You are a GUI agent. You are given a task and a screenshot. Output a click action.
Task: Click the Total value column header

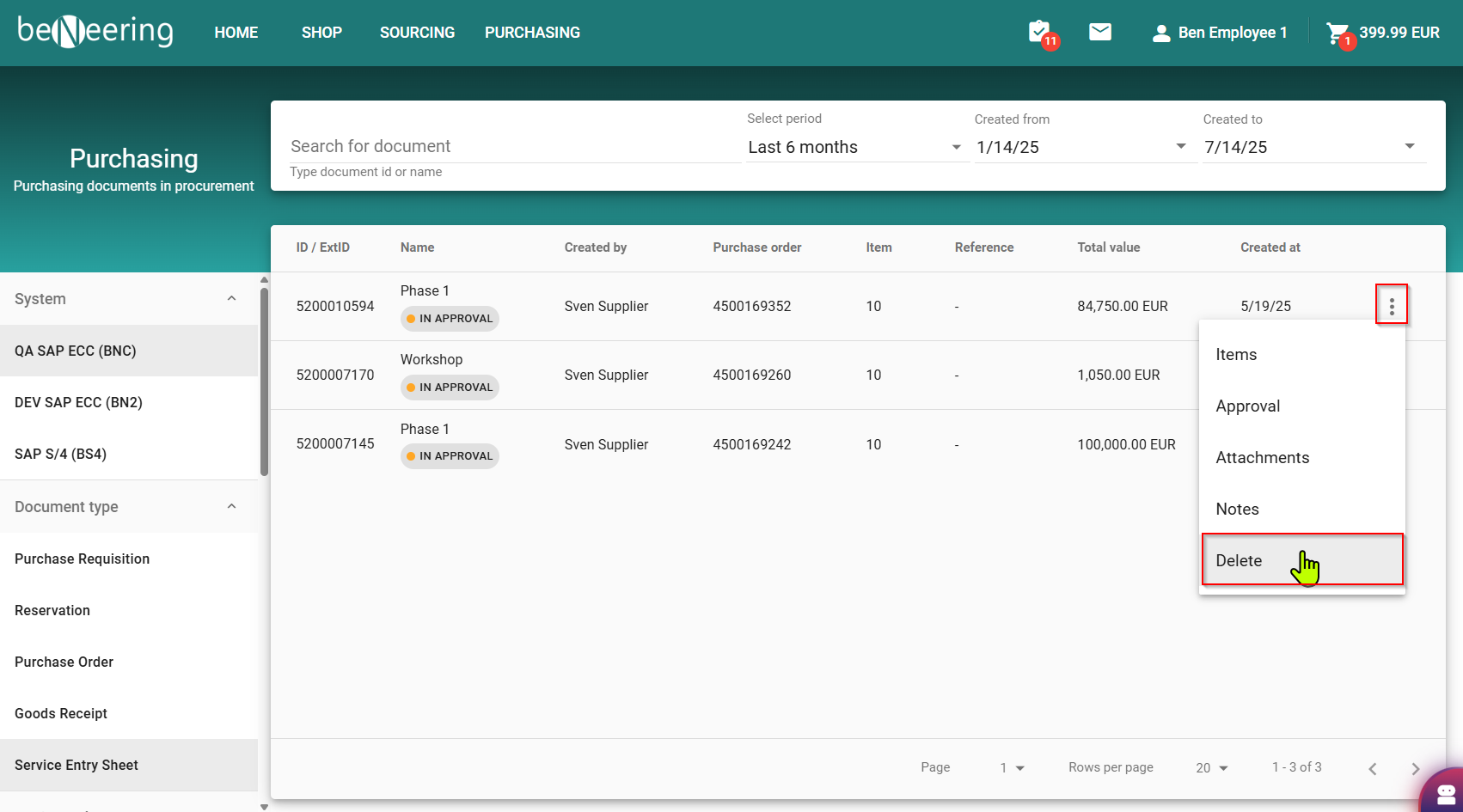[x=1109, y=247]
